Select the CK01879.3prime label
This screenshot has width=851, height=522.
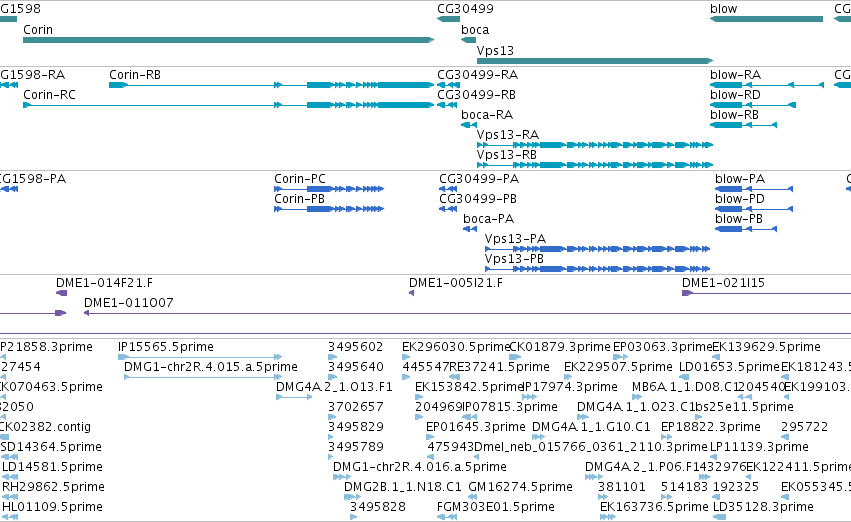pos(560,347)
